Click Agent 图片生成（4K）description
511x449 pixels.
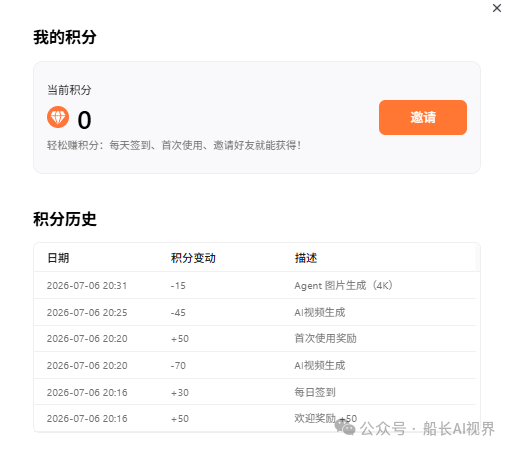click(x=344, y=286)
